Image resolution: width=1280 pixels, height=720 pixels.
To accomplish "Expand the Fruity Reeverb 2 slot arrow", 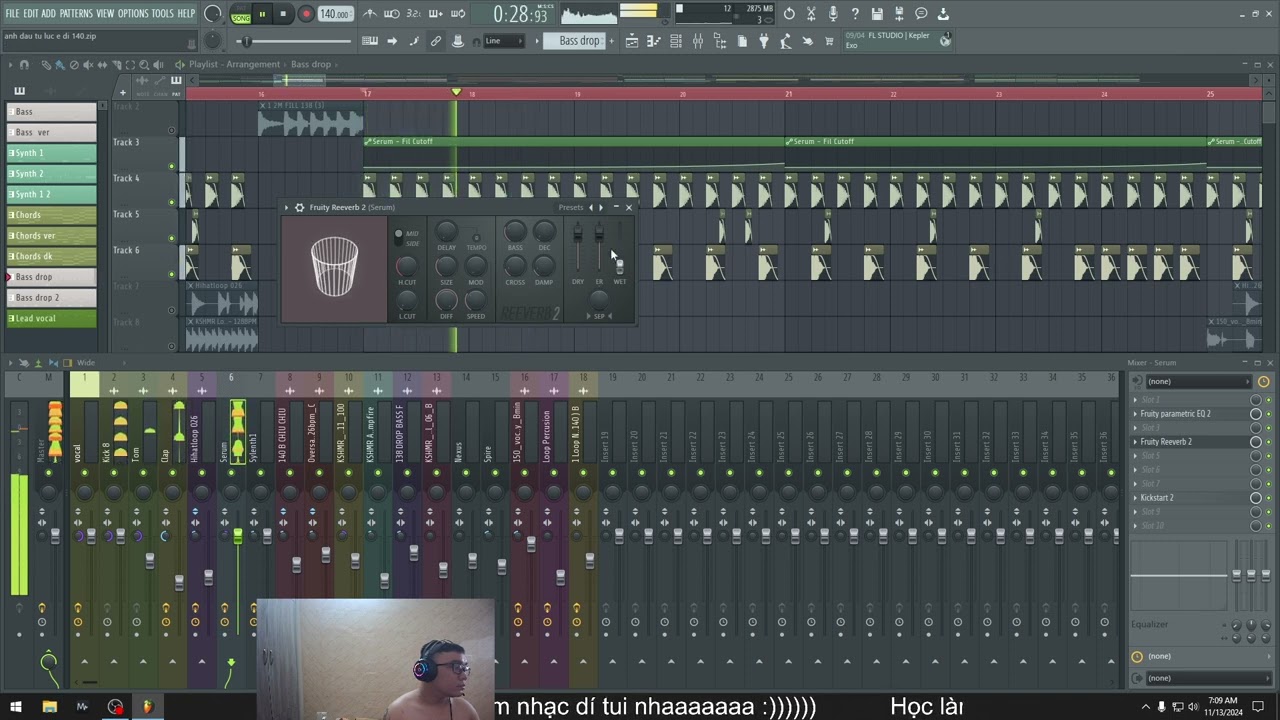I will coord(1135,442).
